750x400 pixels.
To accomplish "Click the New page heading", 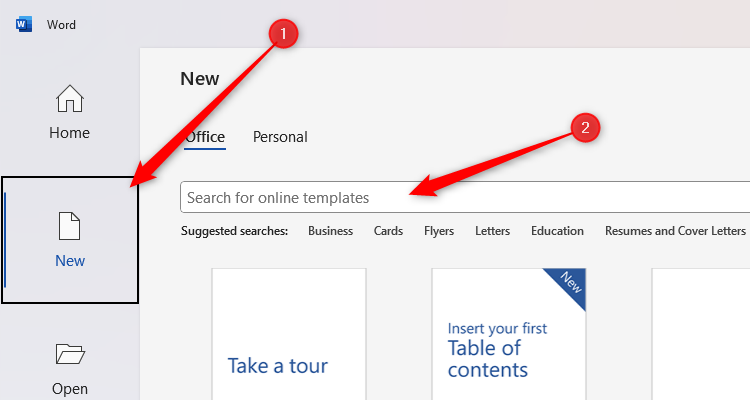I will [200, 79].
